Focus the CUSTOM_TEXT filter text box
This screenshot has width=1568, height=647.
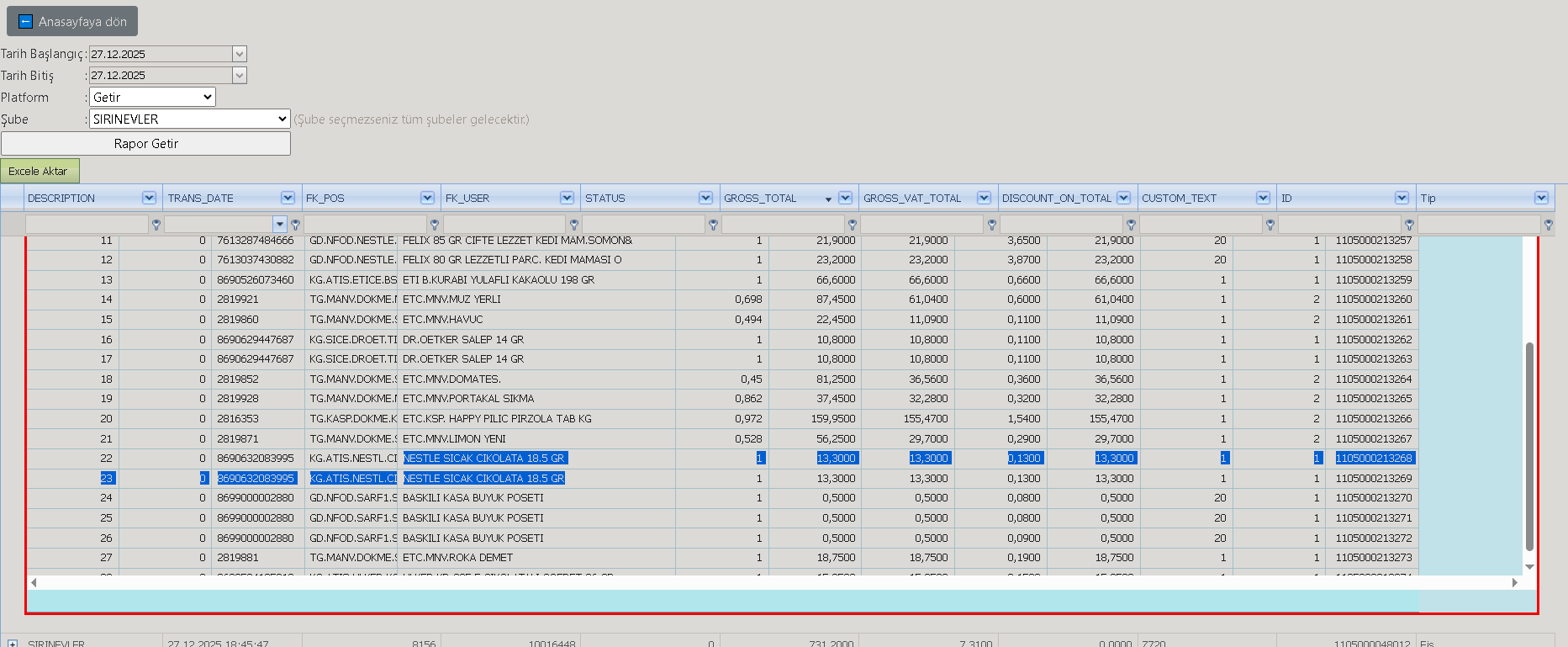coord(1201,225)
